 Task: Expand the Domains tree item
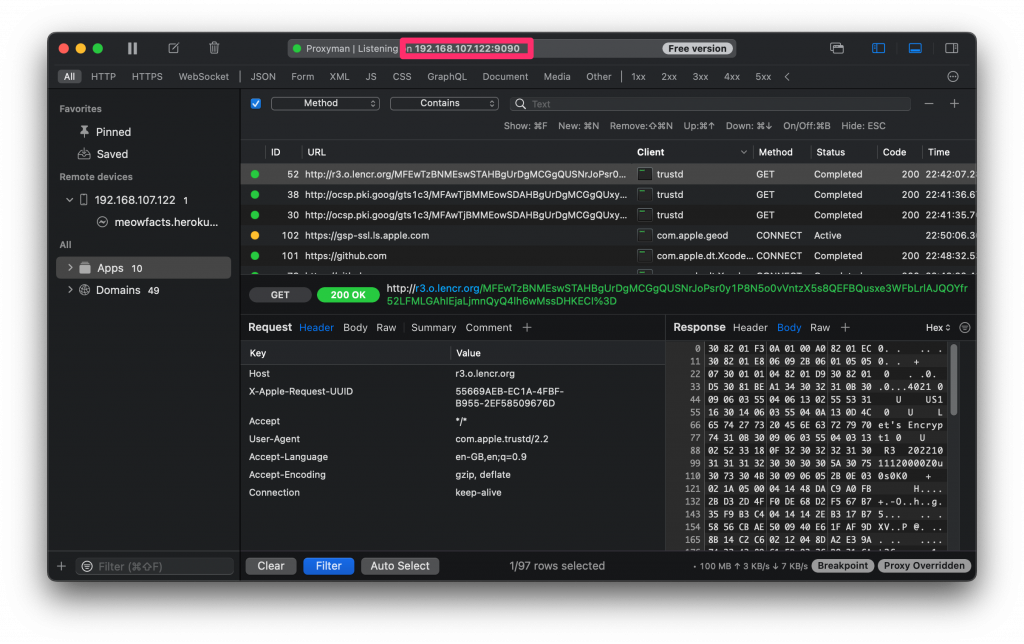click(x=70, y=290)
